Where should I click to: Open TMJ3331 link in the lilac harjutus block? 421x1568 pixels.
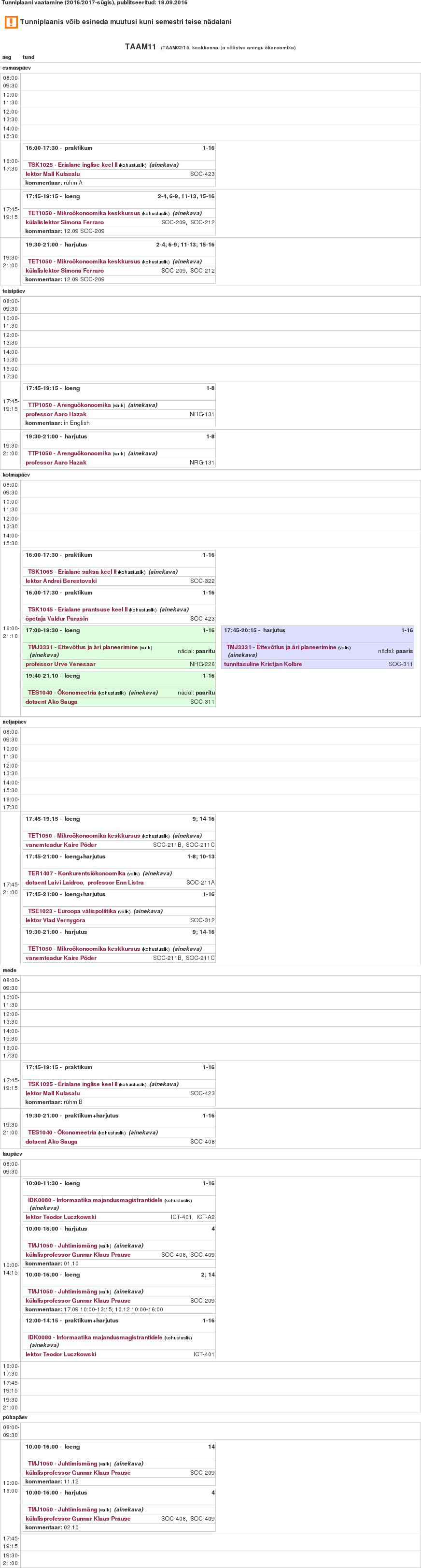[281, 647]
